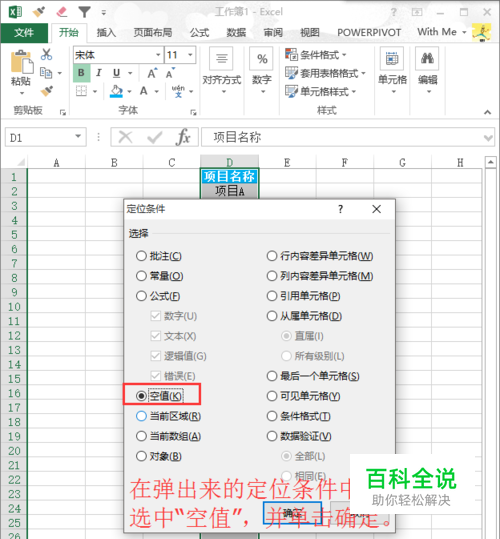The width and height of the screenshot is (500, 539).
Task: Open conditional formatting (条件格式)
Action: point(316,54)
